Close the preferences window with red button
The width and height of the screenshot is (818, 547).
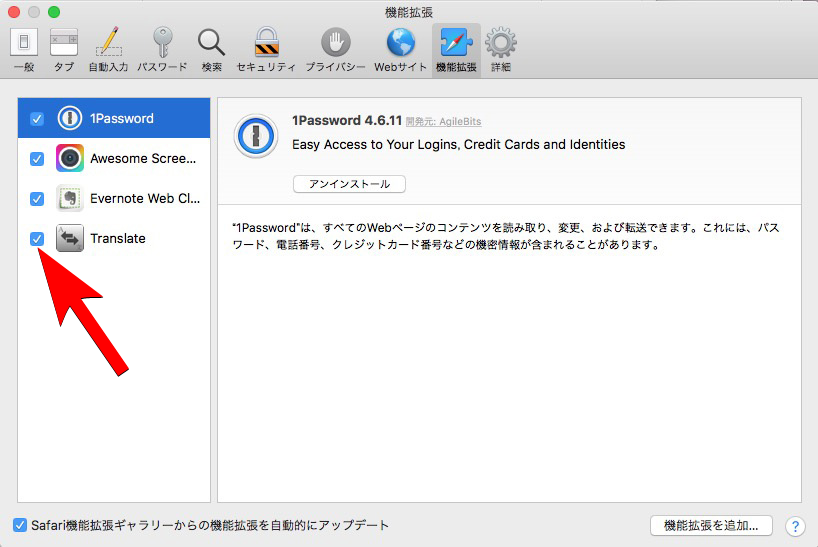[x=14, y=11]
